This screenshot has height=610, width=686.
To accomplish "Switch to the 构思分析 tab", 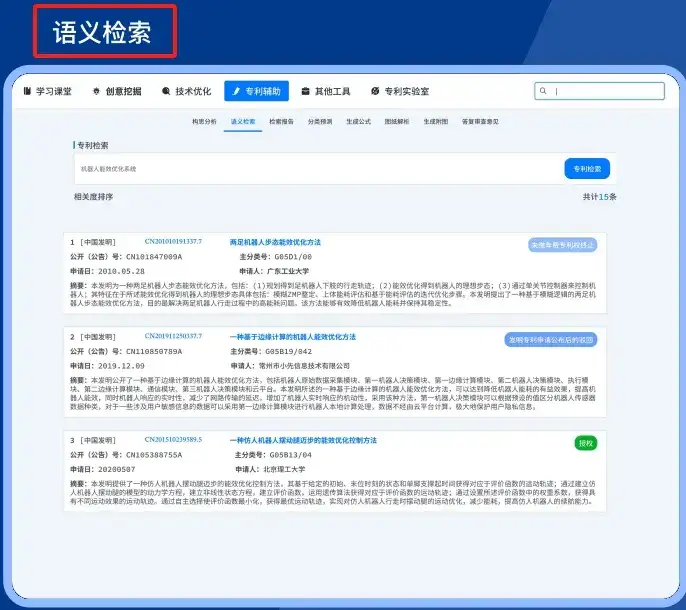I will (204, 121).
